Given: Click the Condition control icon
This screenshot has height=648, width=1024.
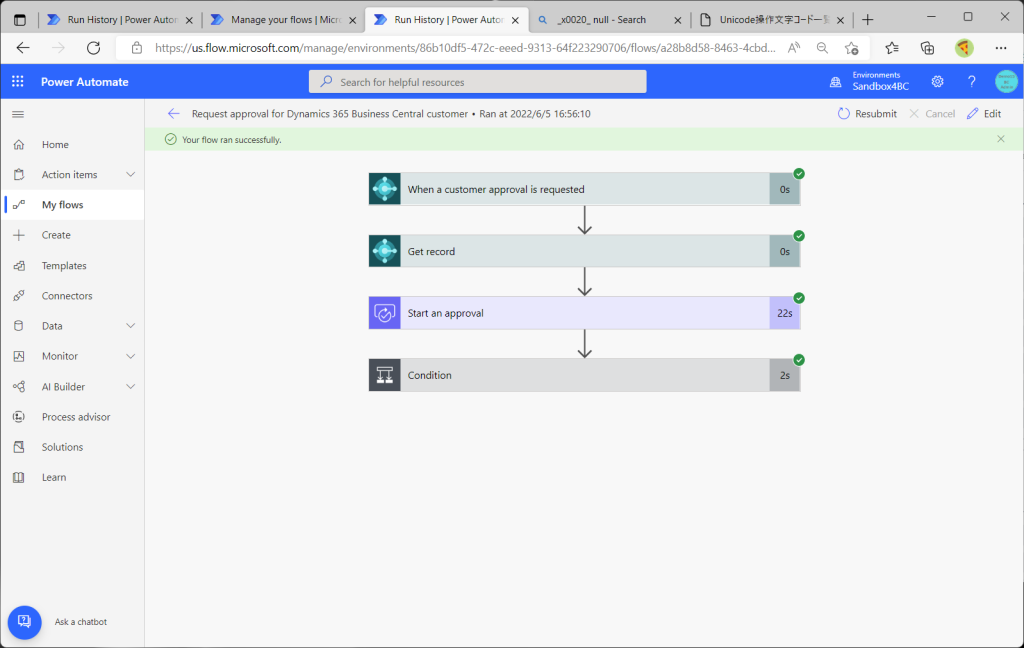Looking at the screenshot, I should point(385,376).
